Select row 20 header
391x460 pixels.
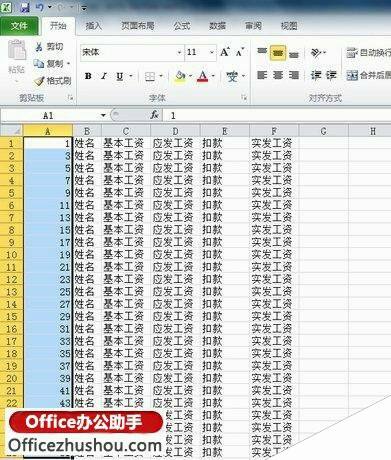11,379
